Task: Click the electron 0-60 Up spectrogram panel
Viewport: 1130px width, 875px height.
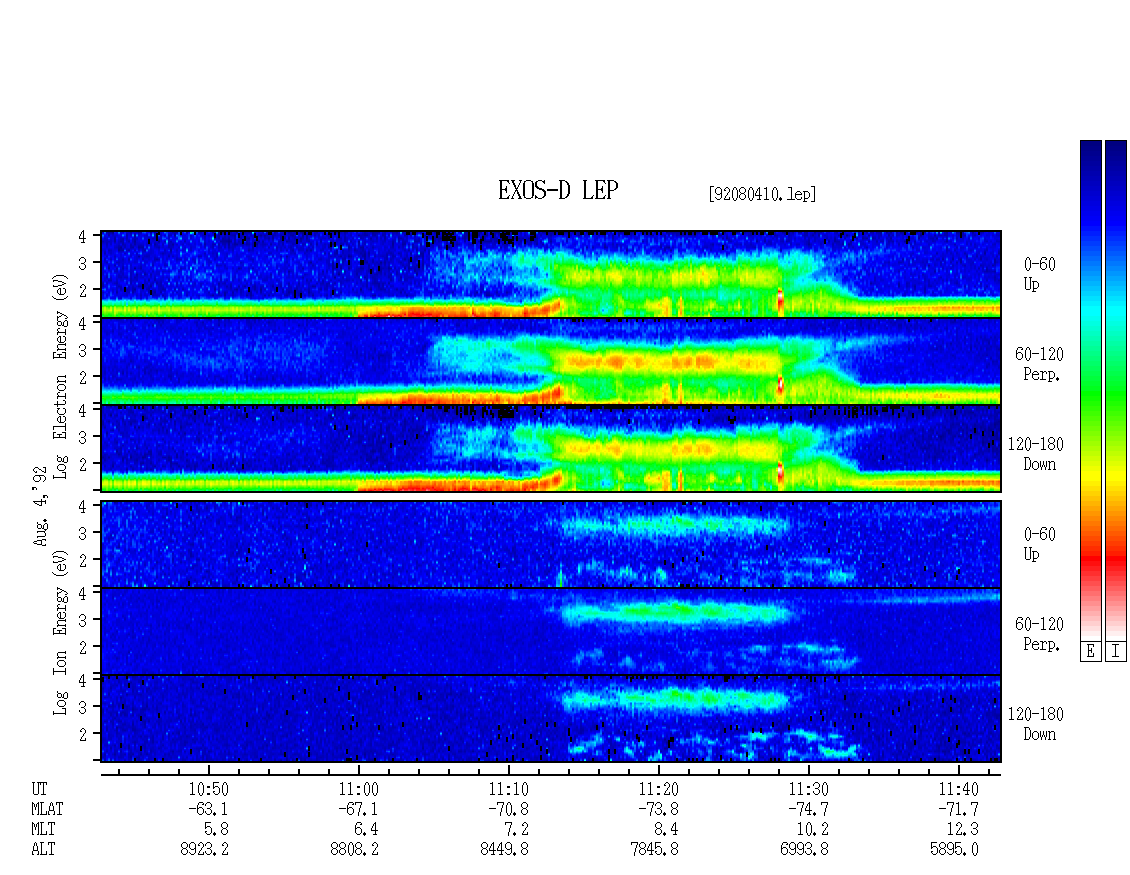Action: [551, 274]
